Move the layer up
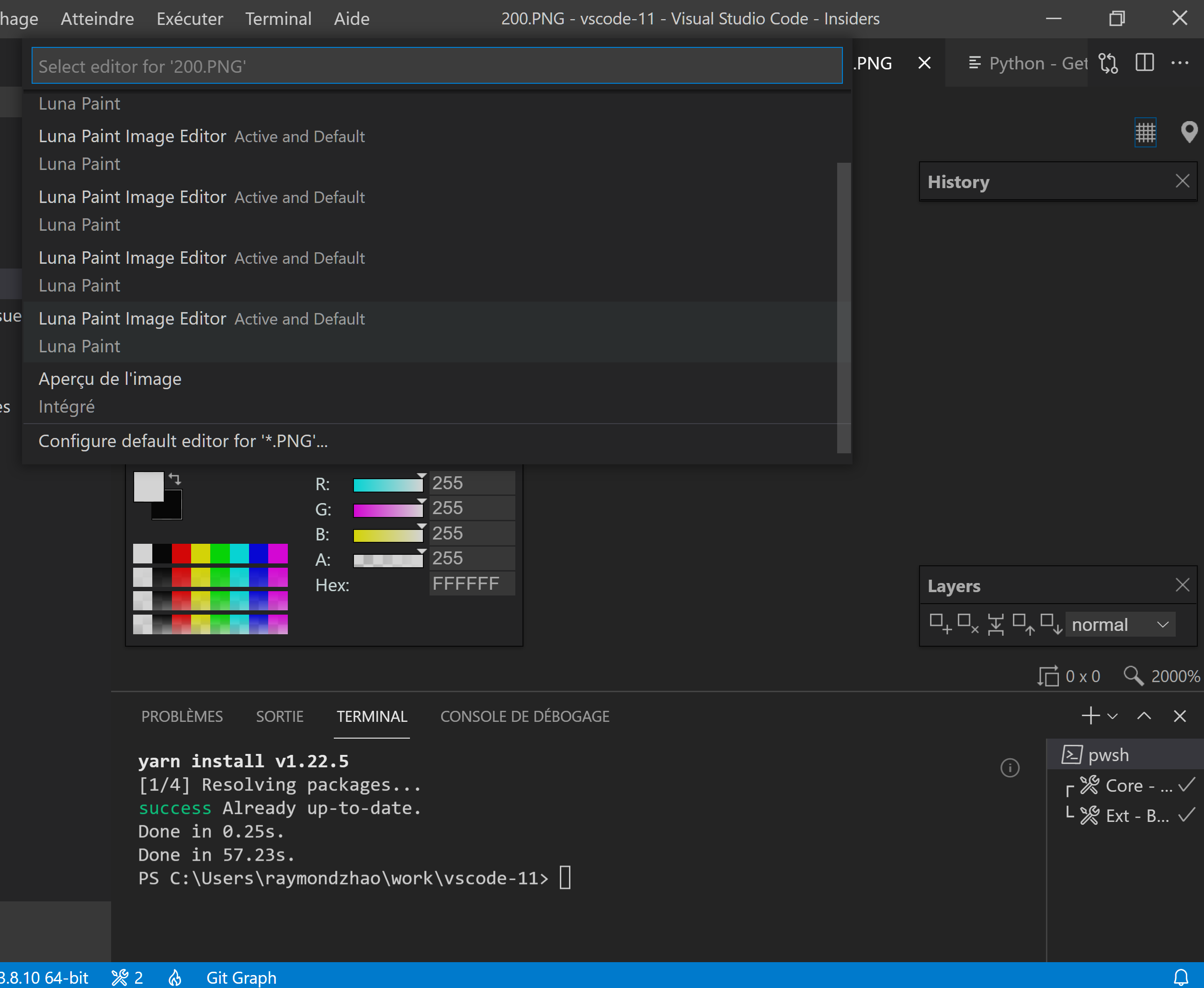Viewport: 1204px width, 988px height. pos(1023,624)
